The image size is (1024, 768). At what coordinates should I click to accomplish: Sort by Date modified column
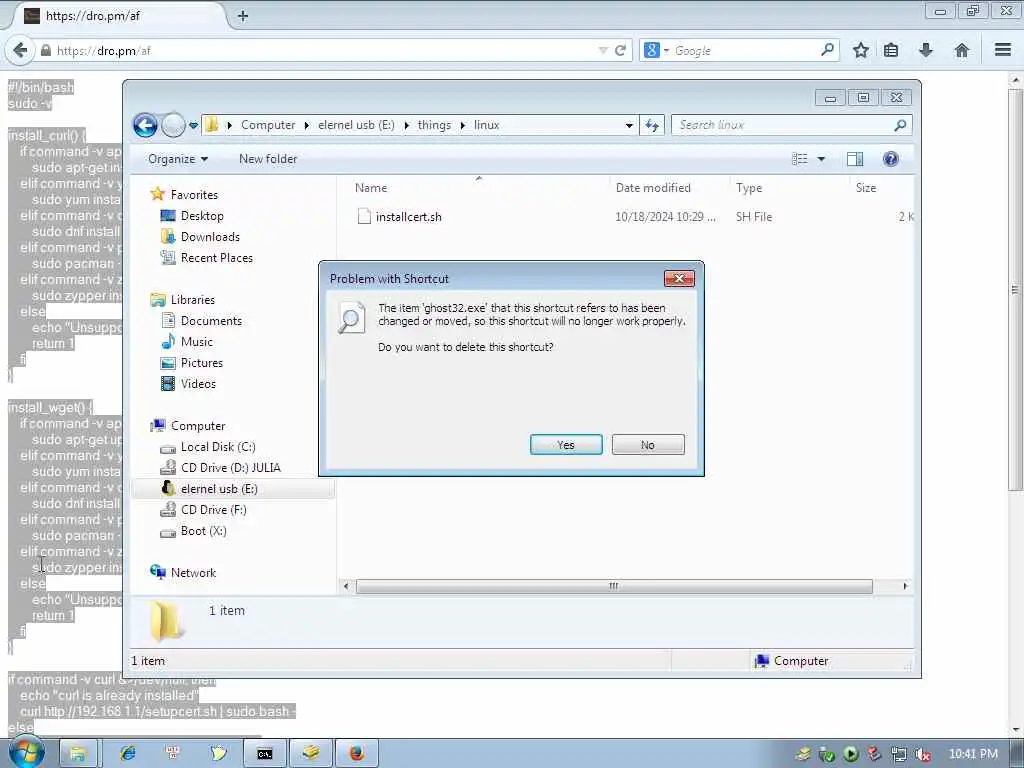653,187
